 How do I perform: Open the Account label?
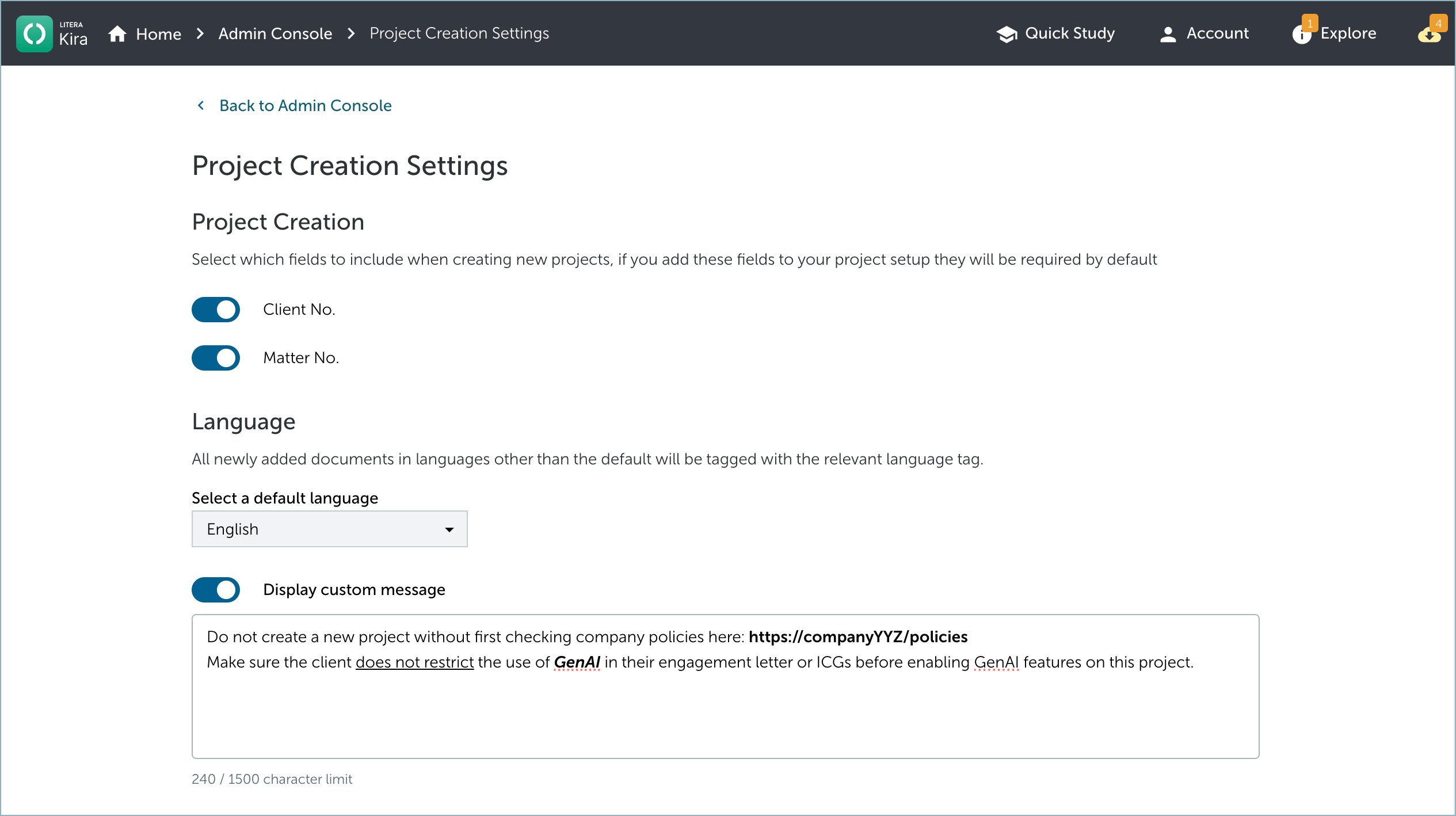(x=1217, y=33)
